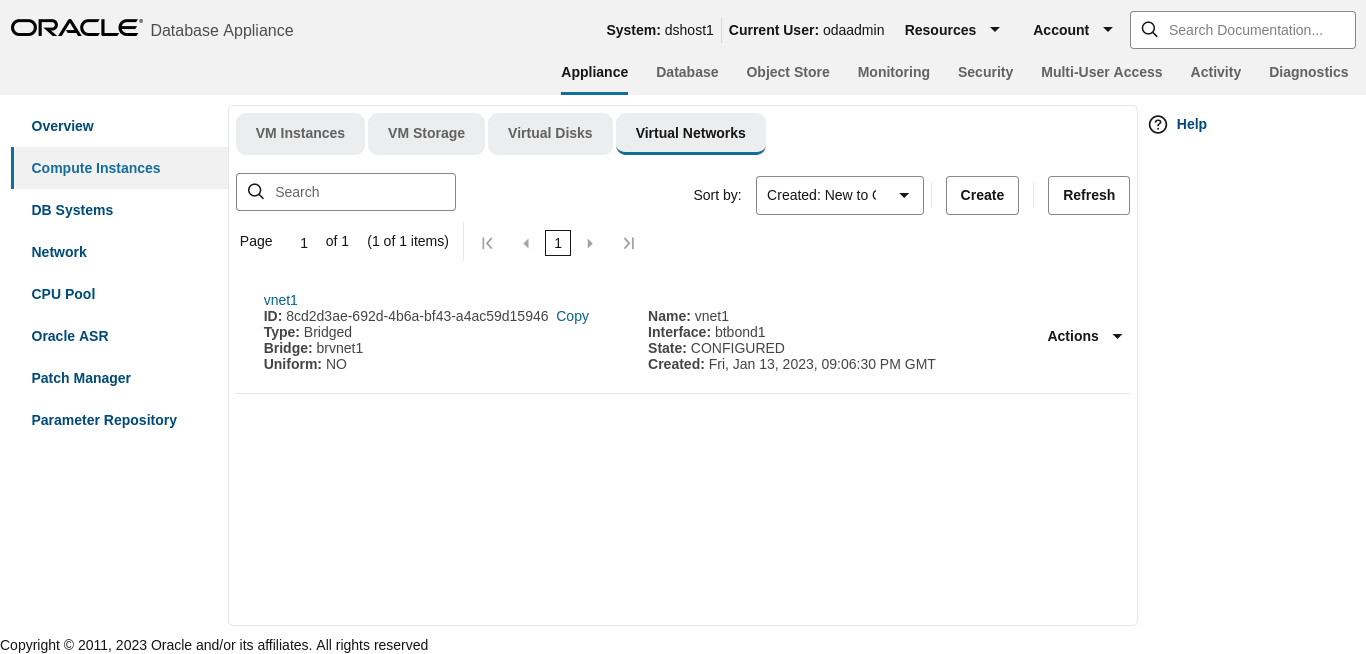Navigate to Patch Manager in the sidebar
This screenshot has width=1366, height=654.
pos(81,378)
